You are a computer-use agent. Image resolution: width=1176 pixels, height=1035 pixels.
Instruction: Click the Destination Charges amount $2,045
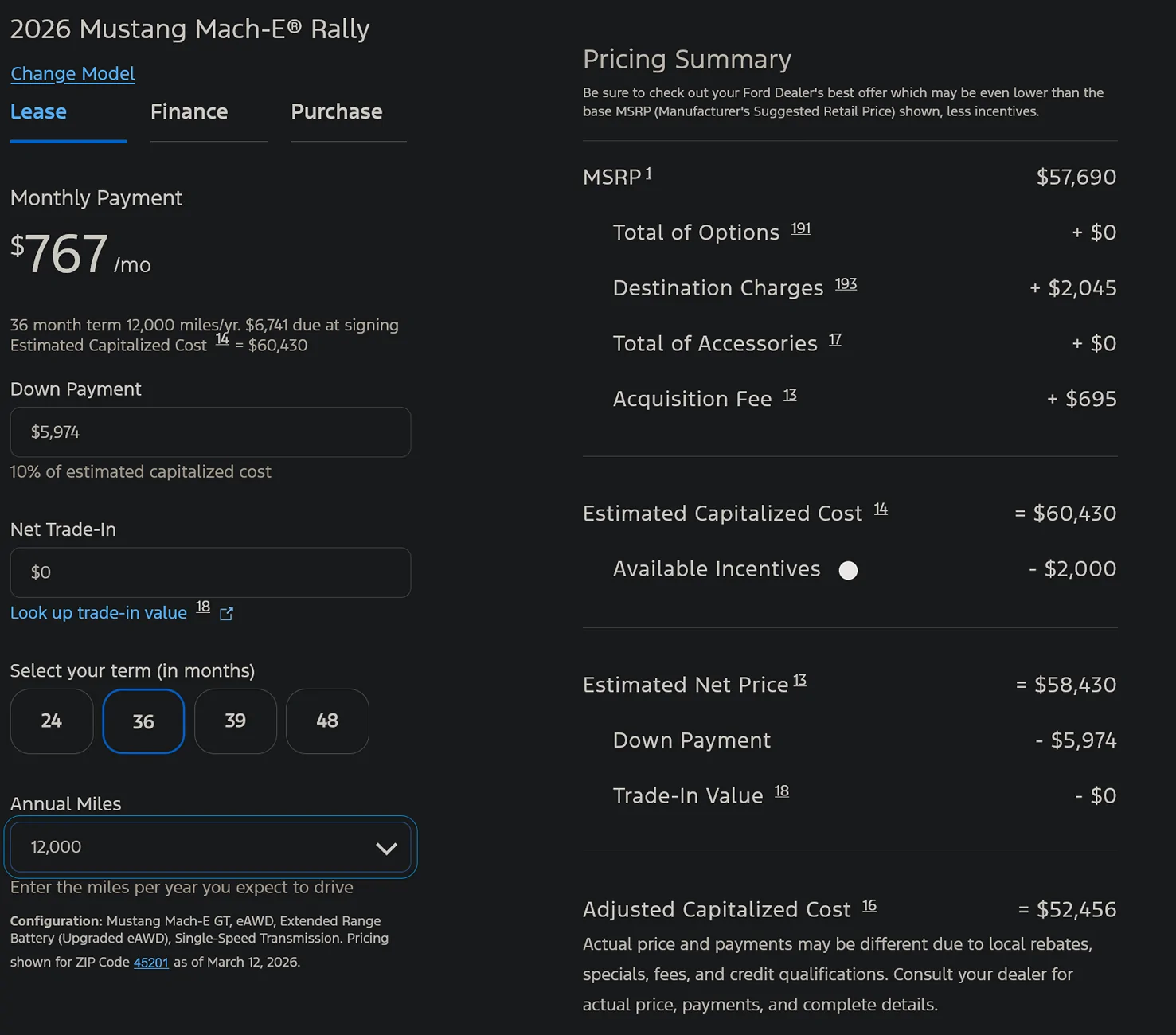1073,288
